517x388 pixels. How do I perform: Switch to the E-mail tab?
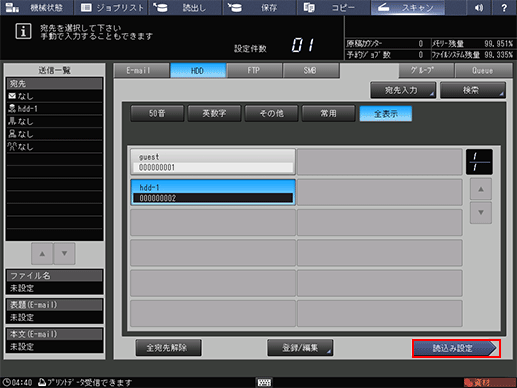point(141,70)
